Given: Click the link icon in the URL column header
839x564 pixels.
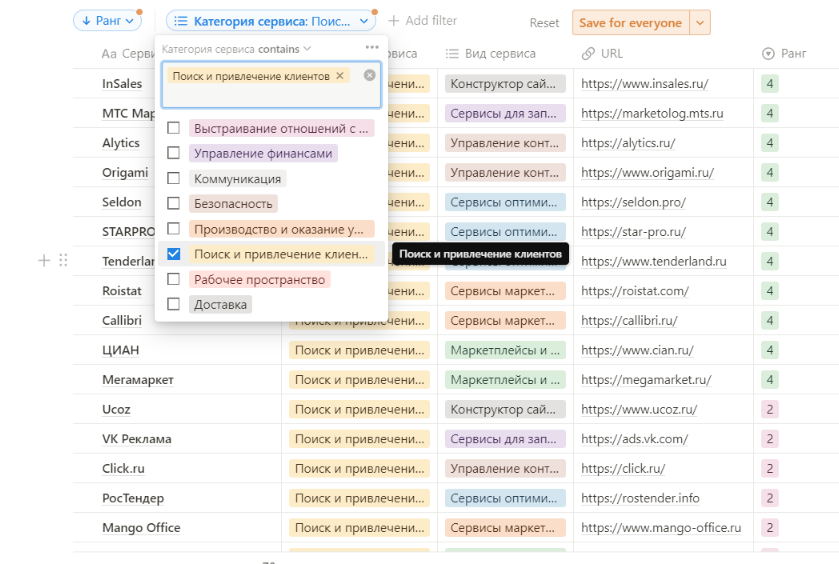Looking at the screenshot, I should click(588, 54).
